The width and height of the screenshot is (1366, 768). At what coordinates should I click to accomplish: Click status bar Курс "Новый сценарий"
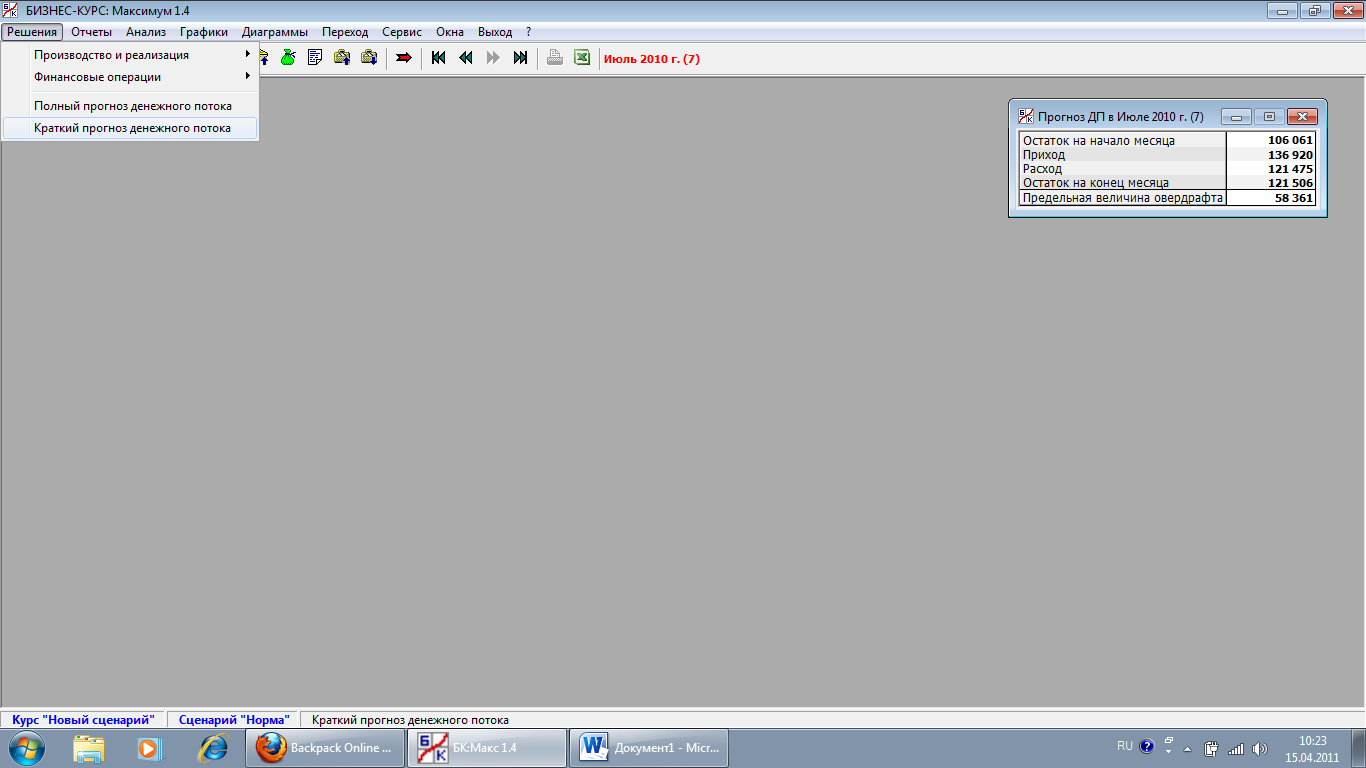(83, 720)
